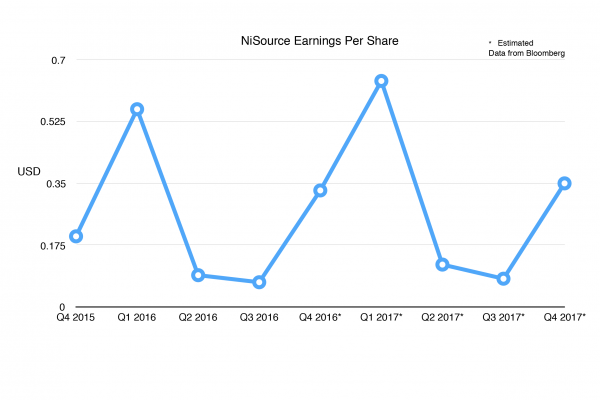The height and width of the screenshot is (400, 600).
Task: Select the Estimated legend note
Action: [x=521, y=41]
